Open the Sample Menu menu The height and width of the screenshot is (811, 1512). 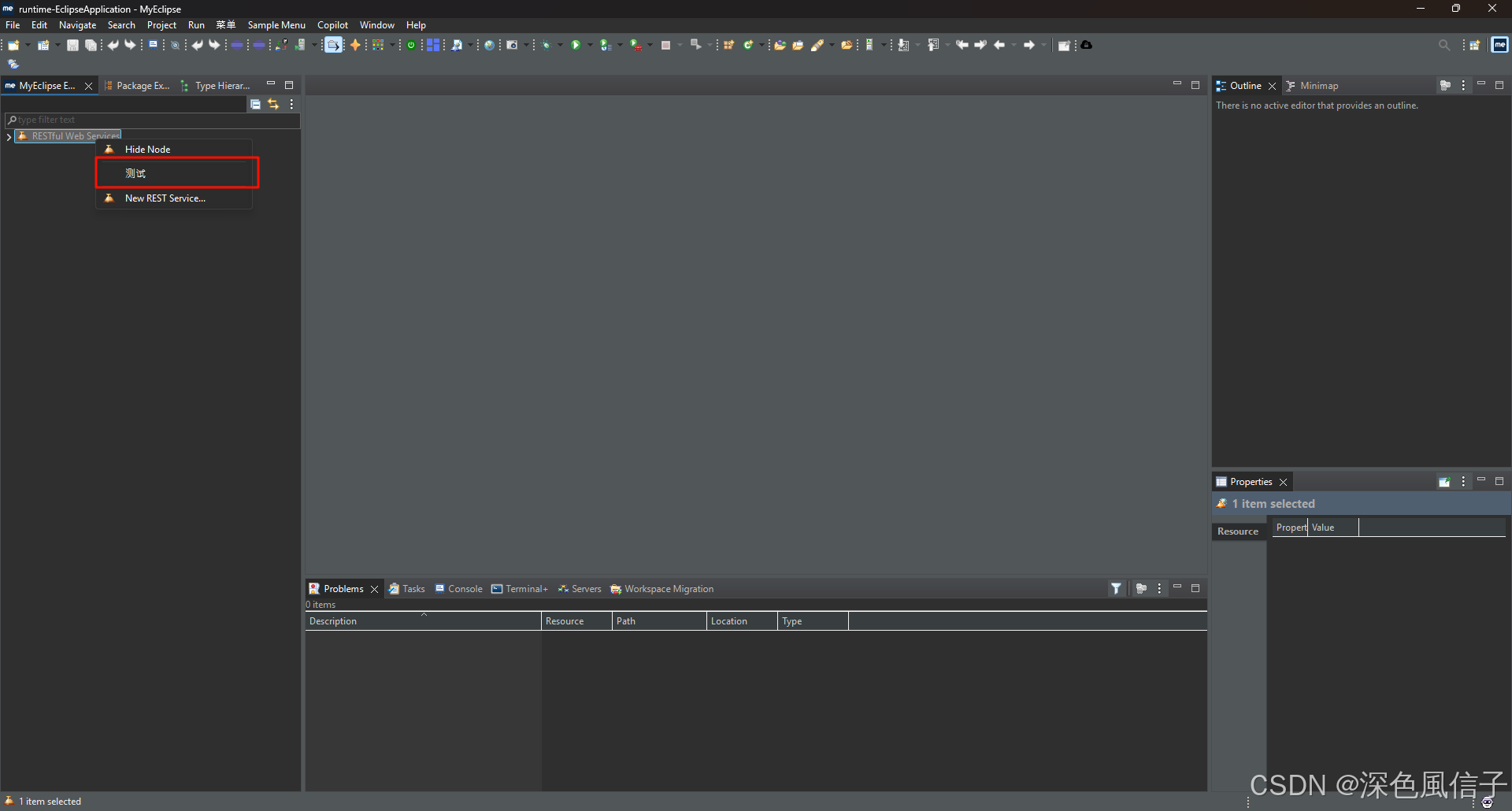coord(276,25)
